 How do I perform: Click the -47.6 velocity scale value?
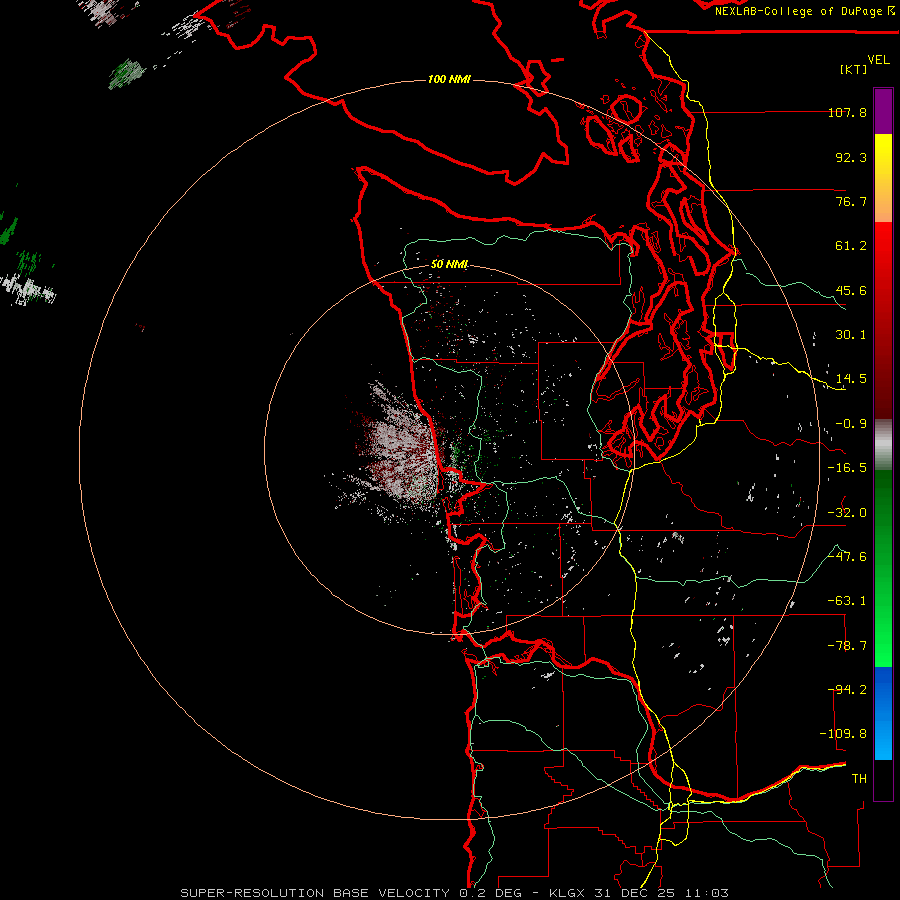pyautogui.click(x=847, y=557)
